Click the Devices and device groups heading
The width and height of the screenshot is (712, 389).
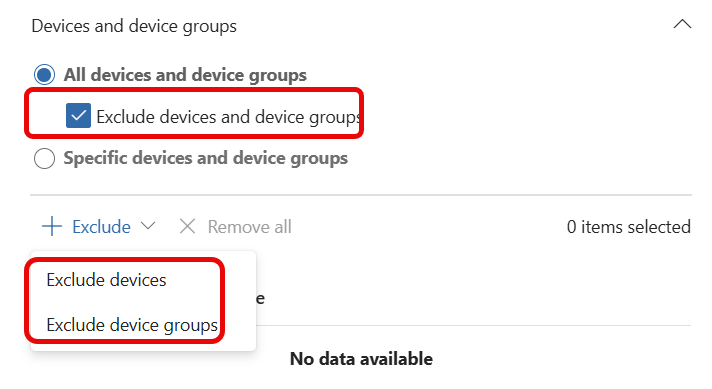click(134, 26)
